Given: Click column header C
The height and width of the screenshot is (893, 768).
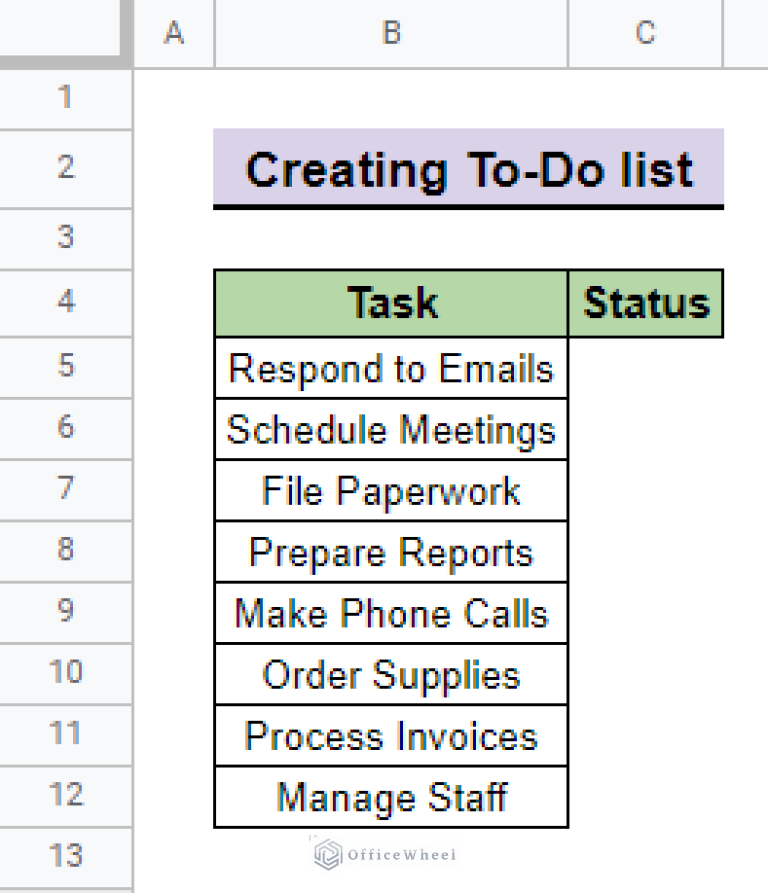Looking at the screenshot, I should click(645, 33).
